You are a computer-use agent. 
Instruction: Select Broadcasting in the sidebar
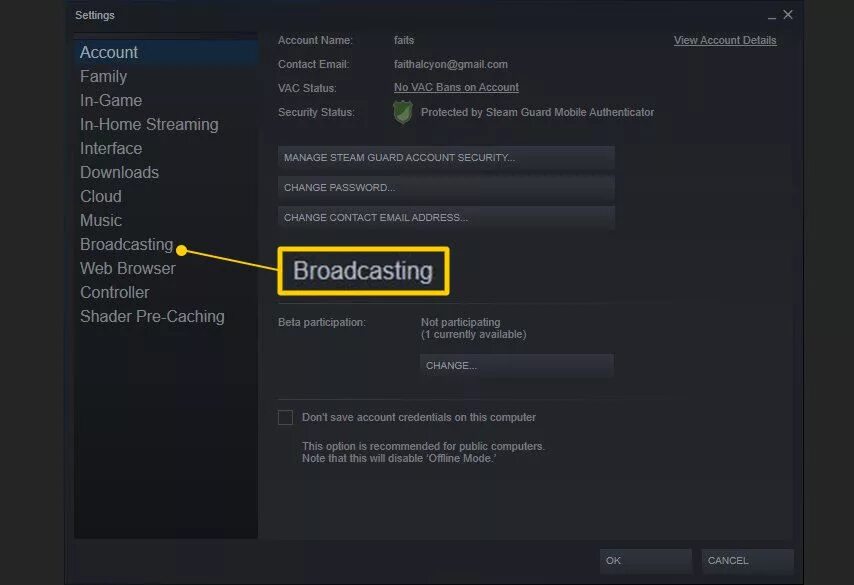point(126,244)
